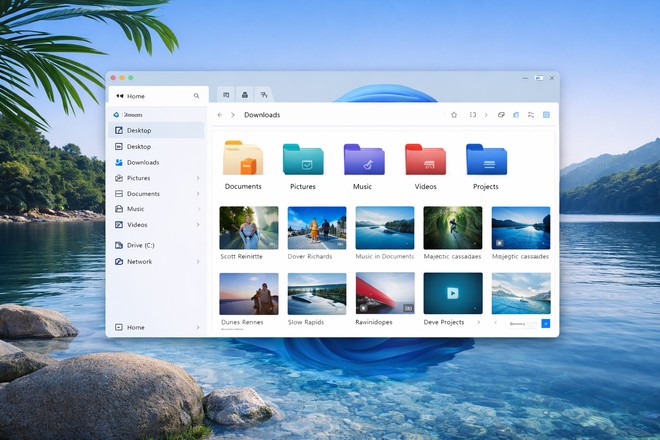Image resolution: width=660 pixels, height=440 pixels.
Task: Open the teal Pictures folder icon
Action: (x=303, y=161)
